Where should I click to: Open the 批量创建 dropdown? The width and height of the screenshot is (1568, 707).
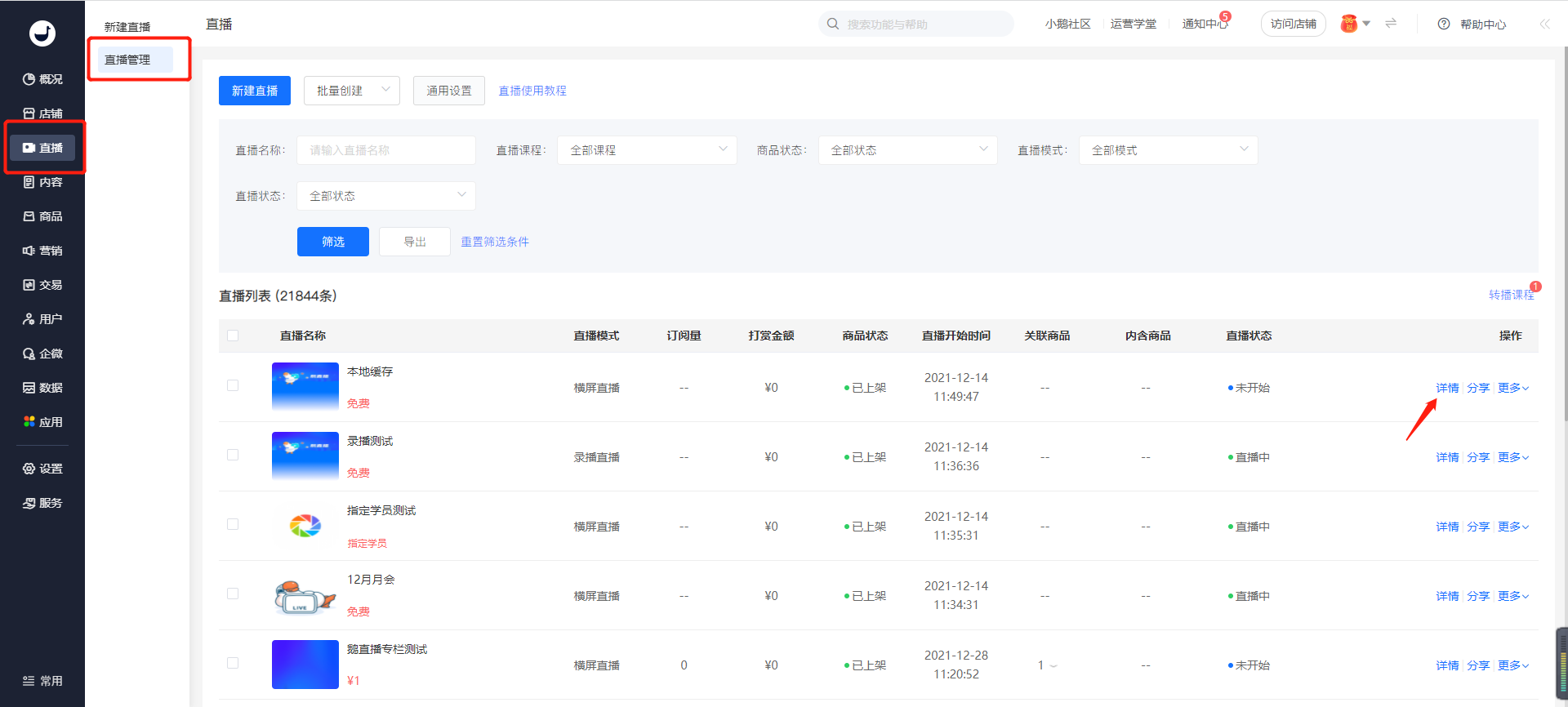point(352,91)
